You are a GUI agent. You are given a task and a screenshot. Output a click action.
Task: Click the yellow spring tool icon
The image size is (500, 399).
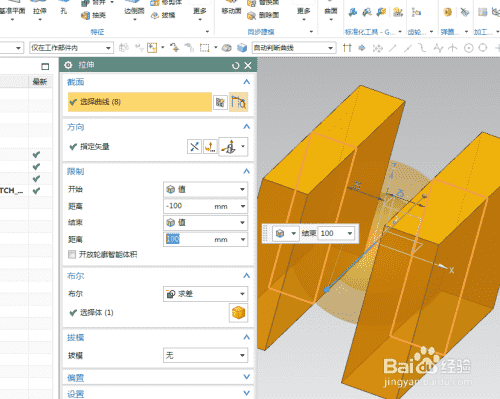click(448, 12)
